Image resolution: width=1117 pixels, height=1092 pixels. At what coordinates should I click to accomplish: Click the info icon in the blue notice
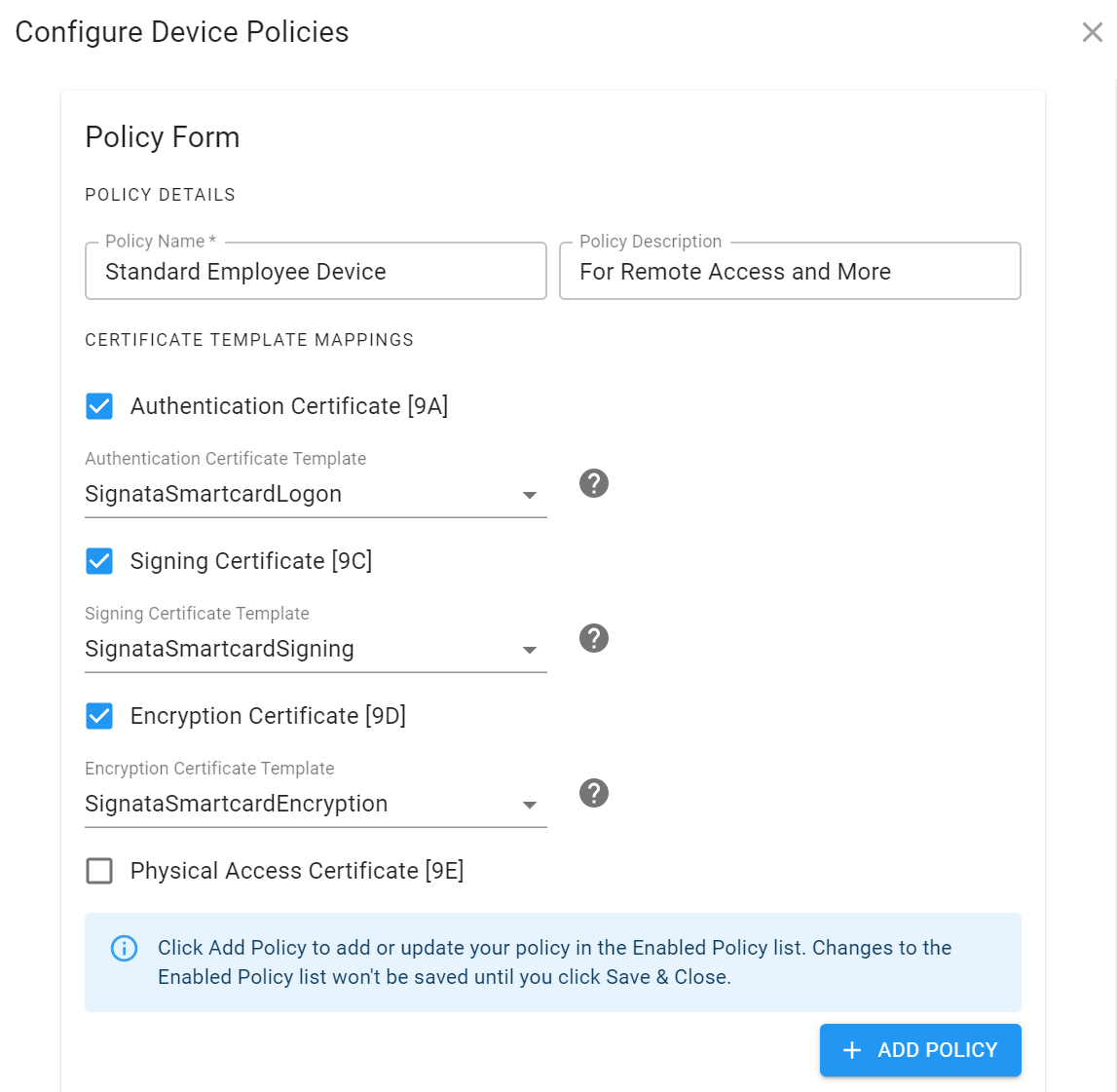[x=124, y=948]
